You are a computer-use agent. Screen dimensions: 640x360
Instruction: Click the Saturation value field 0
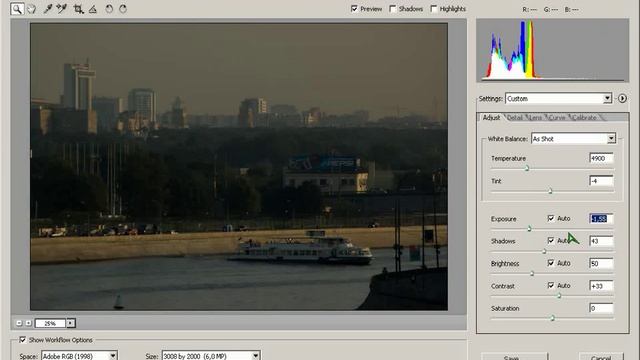coord(601,308)
